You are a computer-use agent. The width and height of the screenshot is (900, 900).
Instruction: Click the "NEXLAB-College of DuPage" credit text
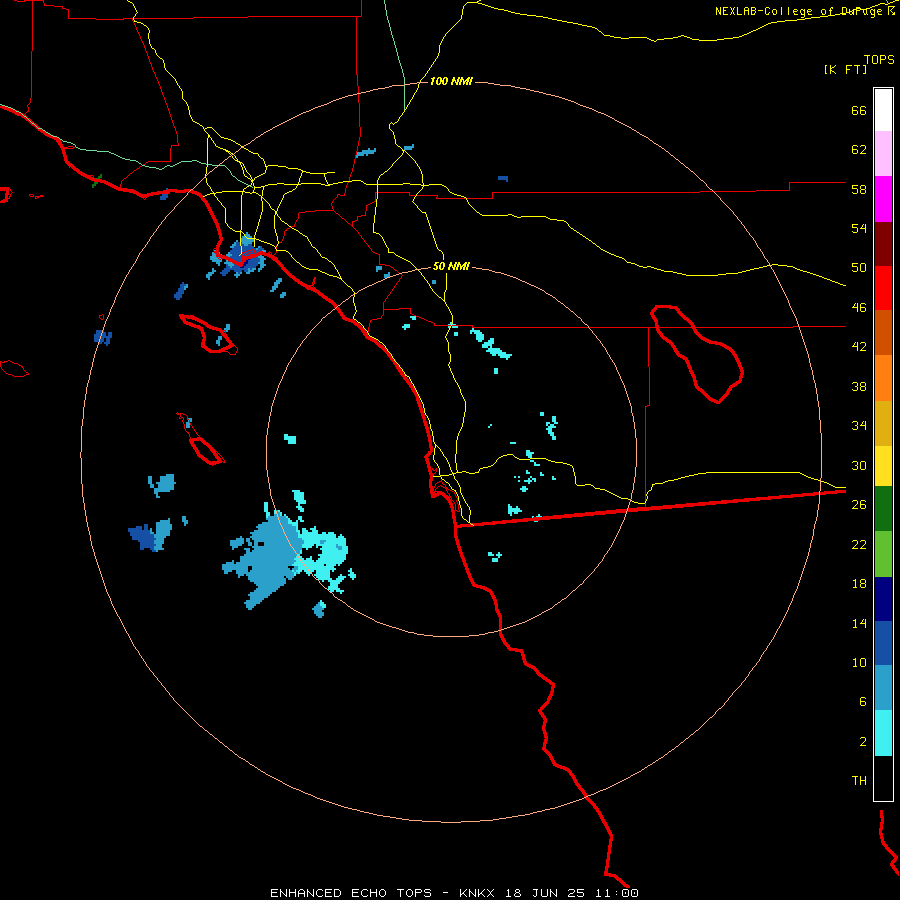point(800,11)
